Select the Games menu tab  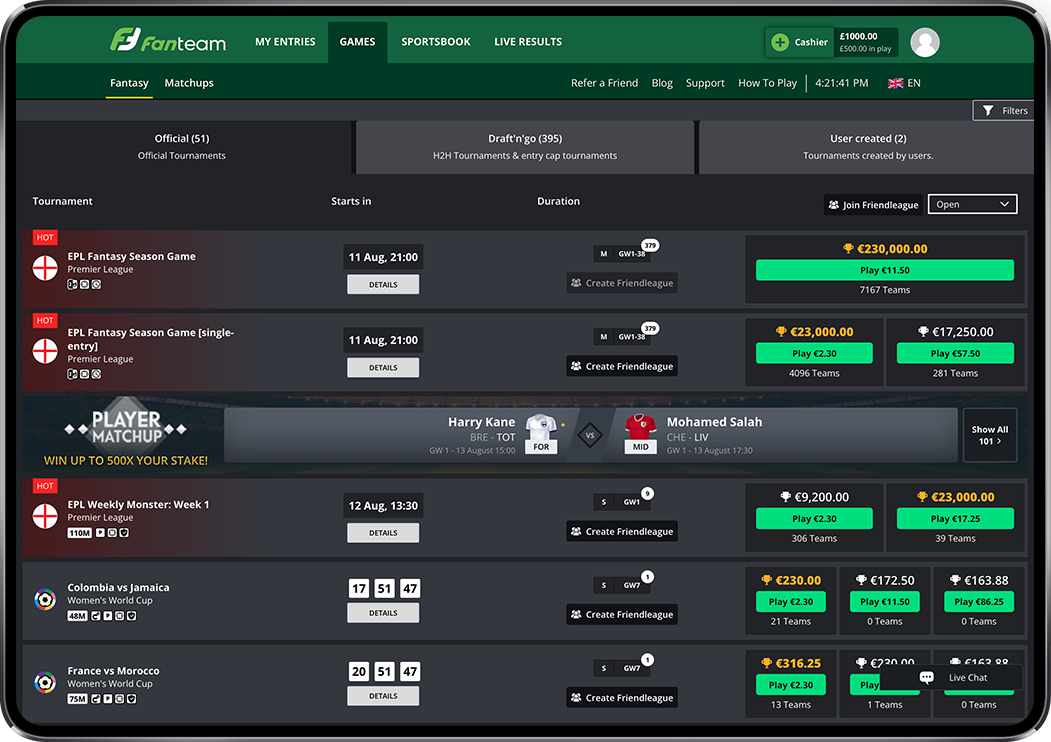pos(357,42)
